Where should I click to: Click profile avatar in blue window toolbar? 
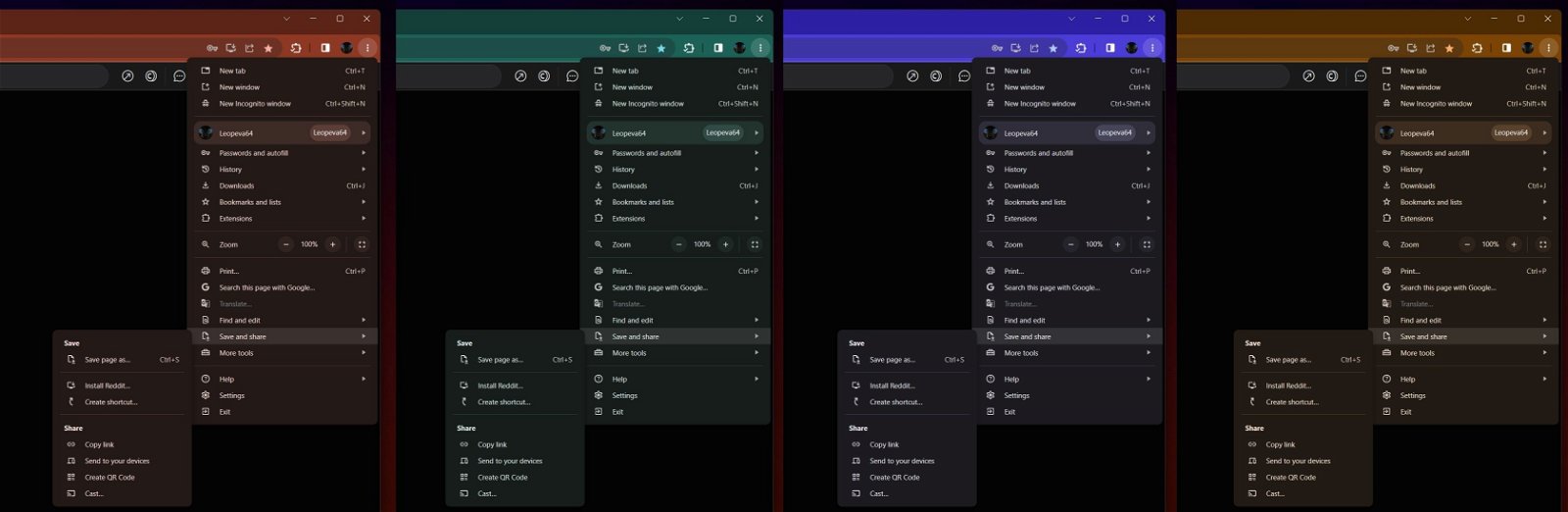[1132, 48]
